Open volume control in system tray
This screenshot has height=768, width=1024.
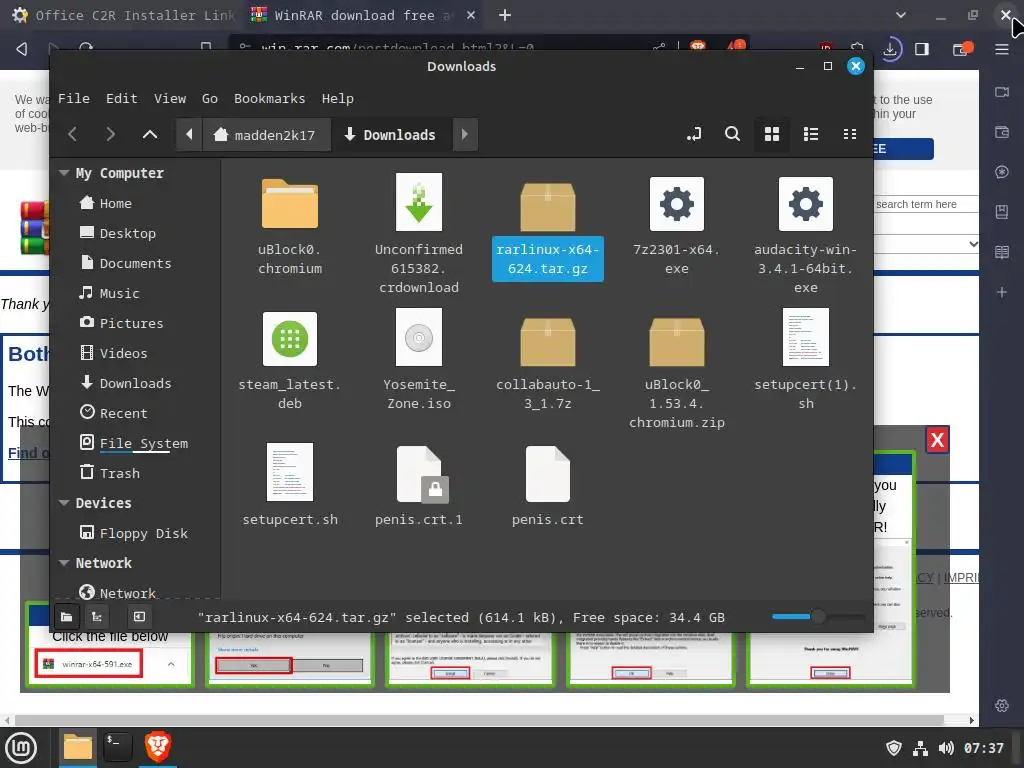946,748
